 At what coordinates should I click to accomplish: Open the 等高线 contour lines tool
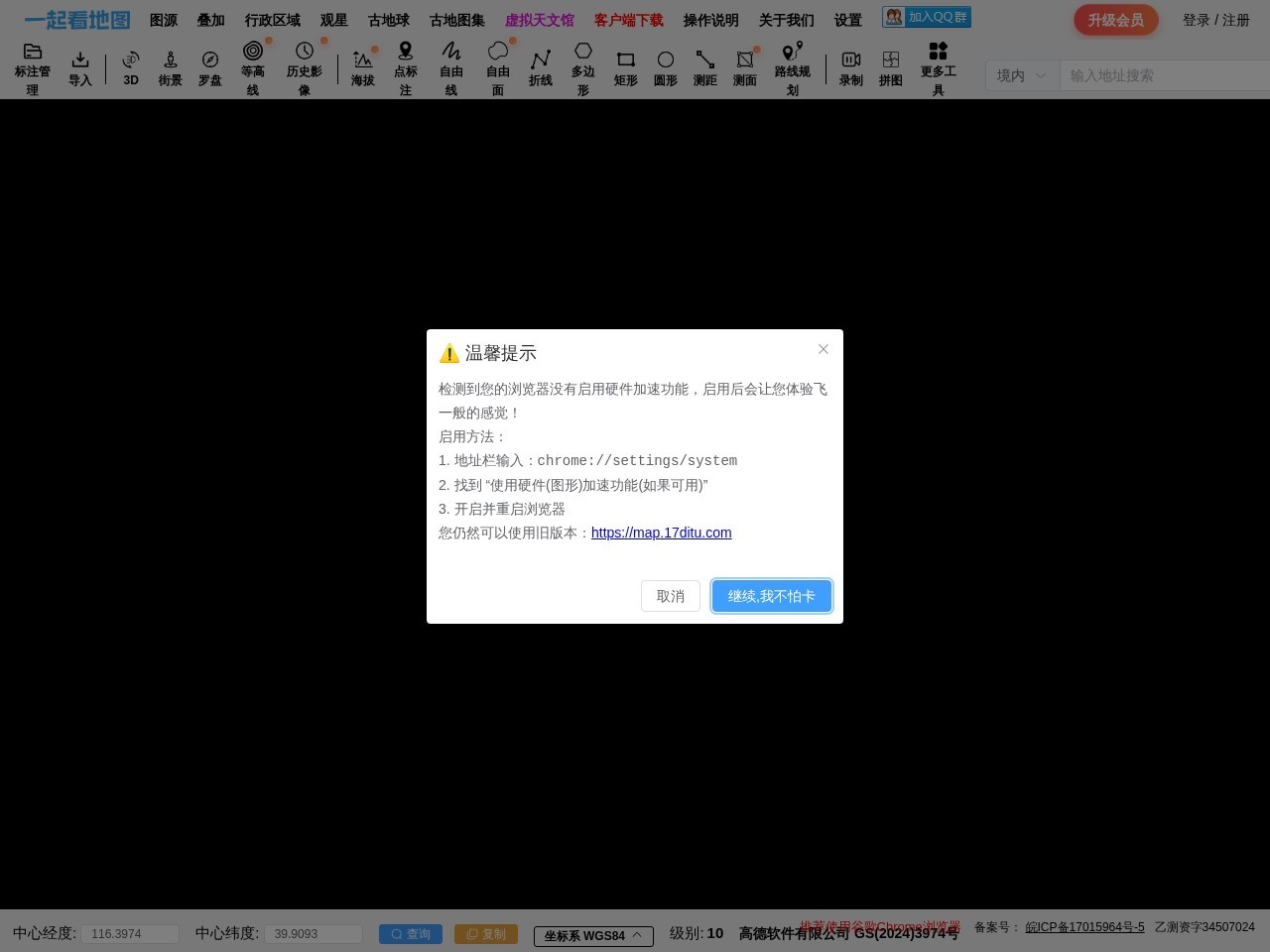pyautogui.click(x=252, y=65)
